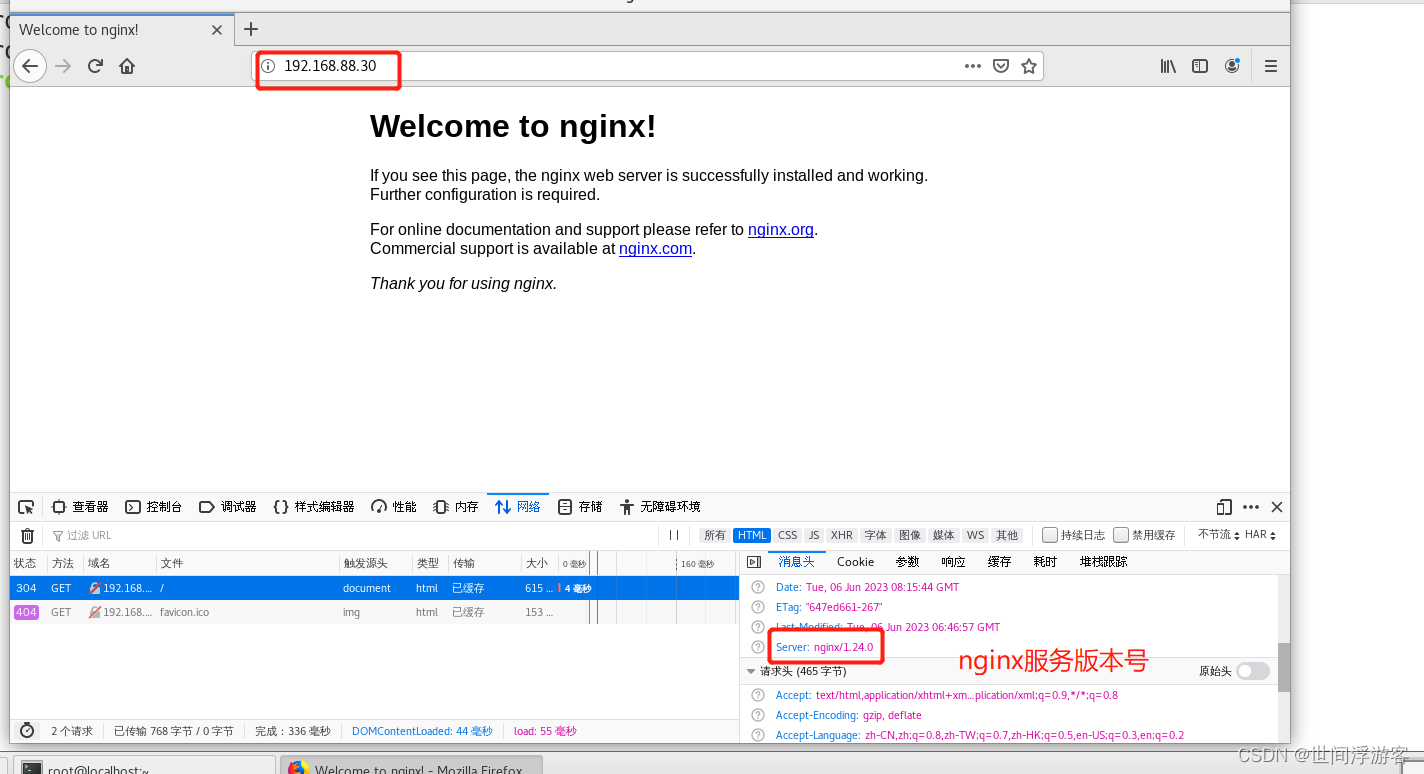This screenshot has width=1424, height=774.
Task: Toggle the sidebars icon in toolbar
Action: pyautogui.click(x=1200, y=66)
